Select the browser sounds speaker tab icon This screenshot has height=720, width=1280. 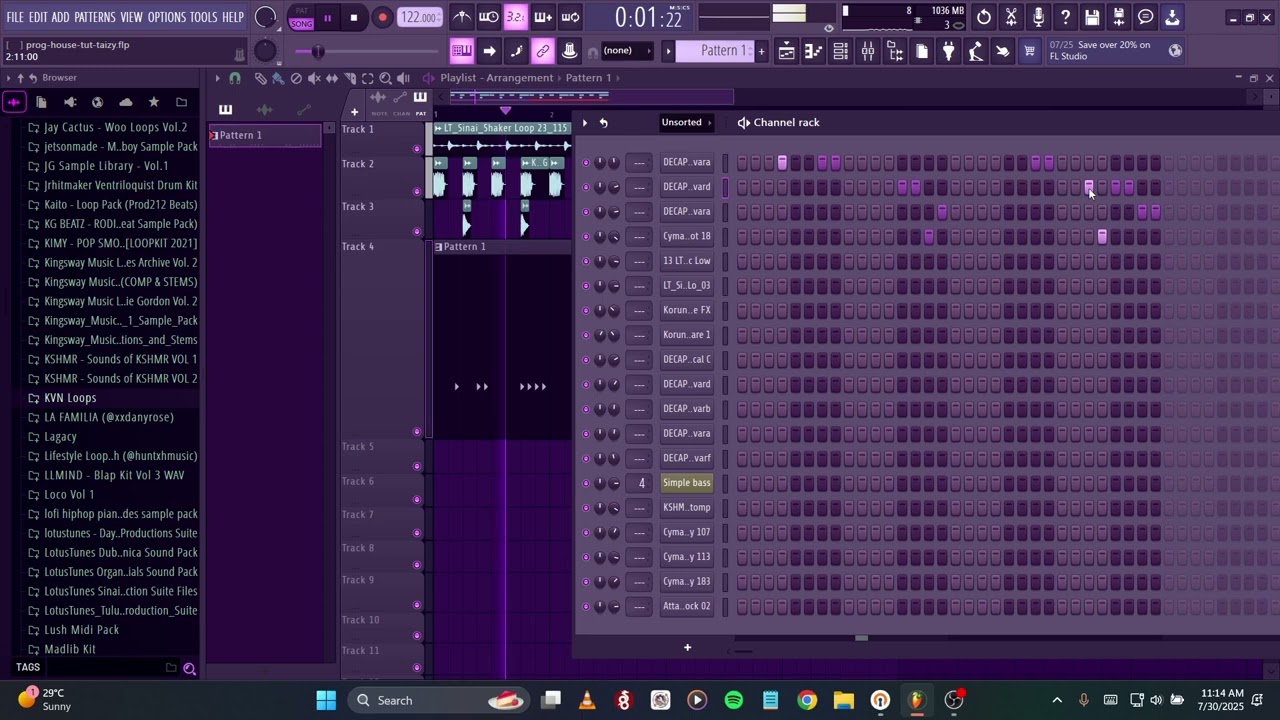click(69, 102)
